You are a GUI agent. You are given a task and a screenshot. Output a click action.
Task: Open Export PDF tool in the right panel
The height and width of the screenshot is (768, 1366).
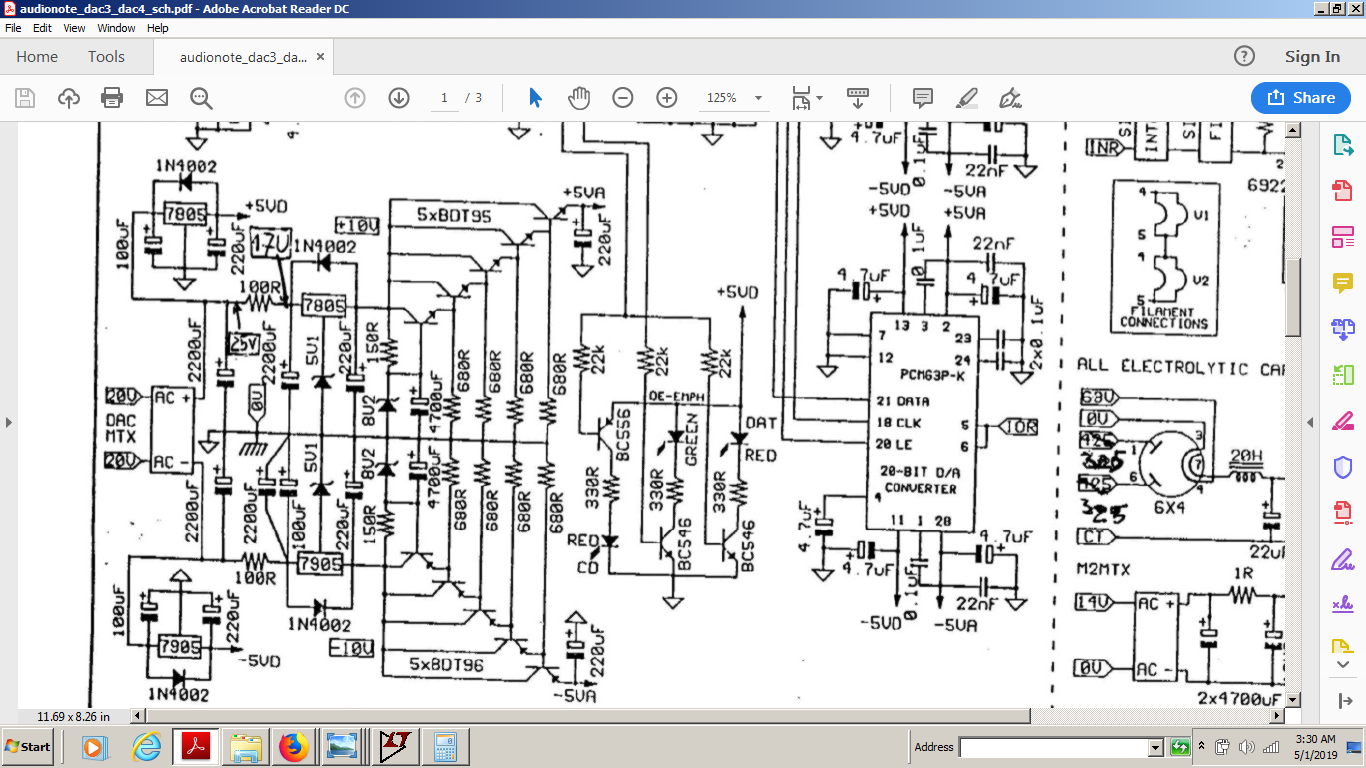[1342, 145]
